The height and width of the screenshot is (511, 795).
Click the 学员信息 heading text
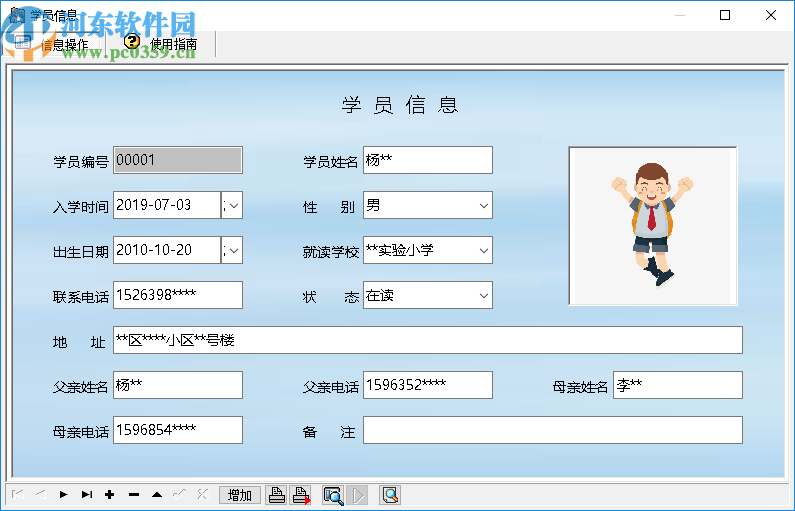(400, 105)
